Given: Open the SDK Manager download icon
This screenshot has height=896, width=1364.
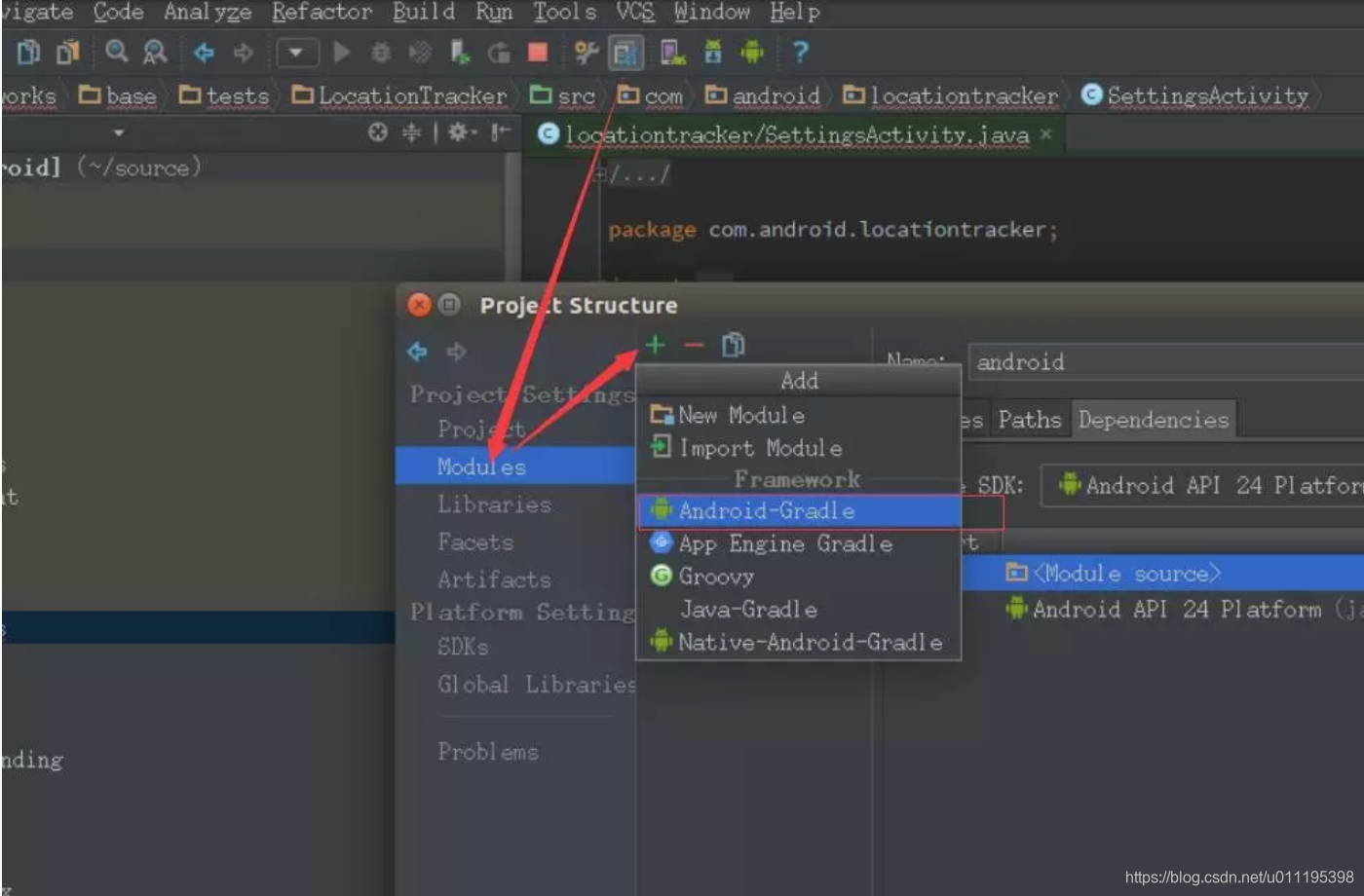Looking at the screenshot, I should (x=713, y=52).
